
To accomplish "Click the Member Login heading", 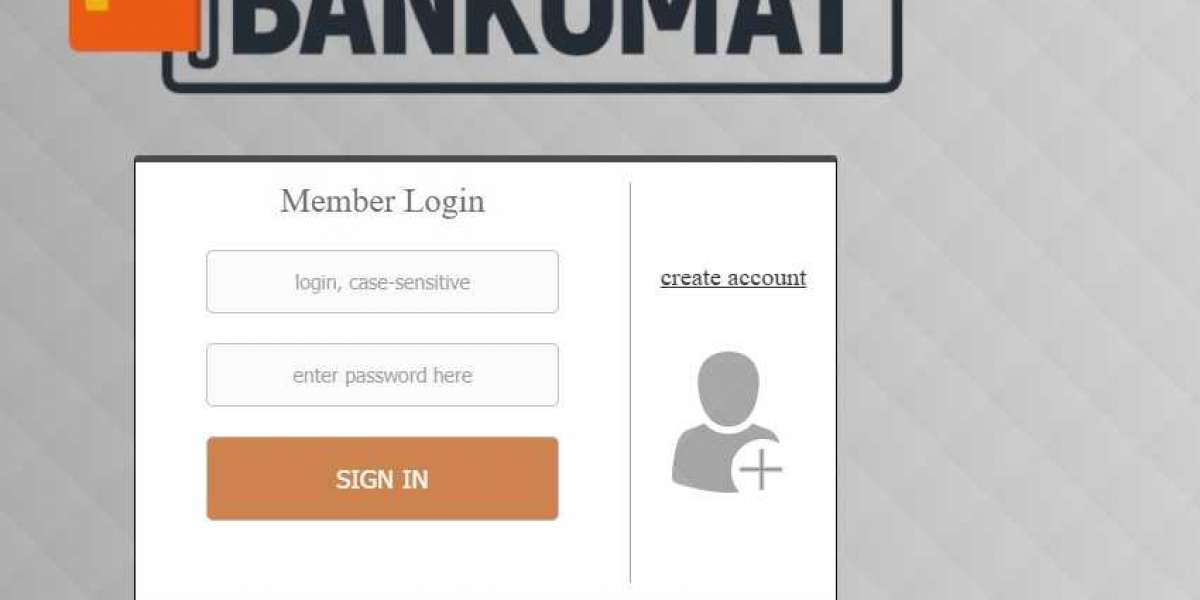I will (x=382, y=201).
